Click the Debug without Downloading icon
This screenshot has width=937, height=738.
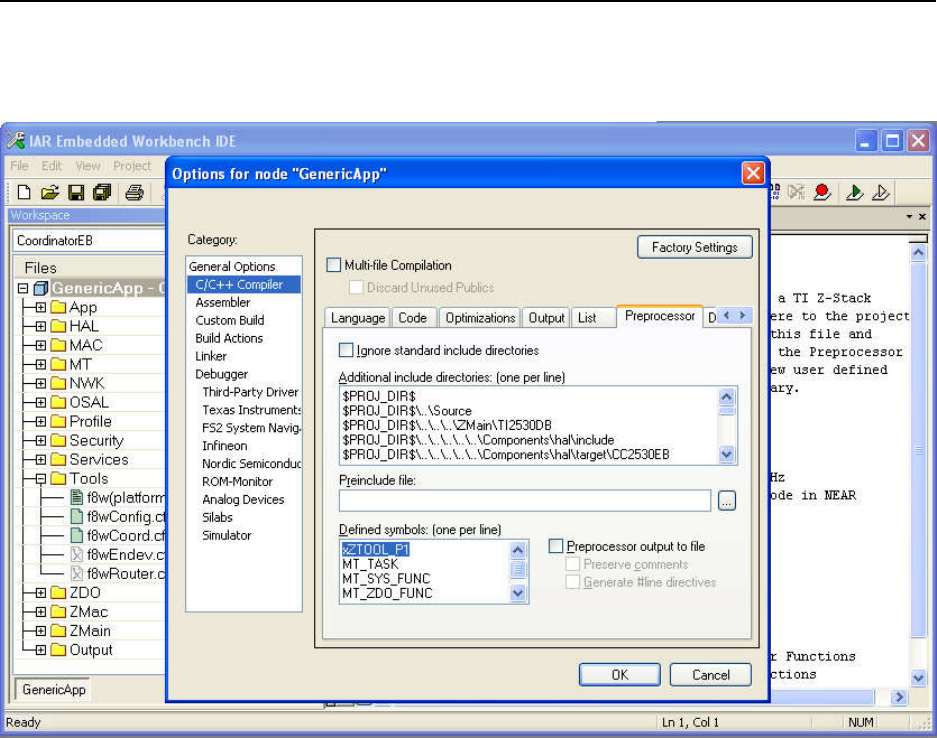click(880, 192)
